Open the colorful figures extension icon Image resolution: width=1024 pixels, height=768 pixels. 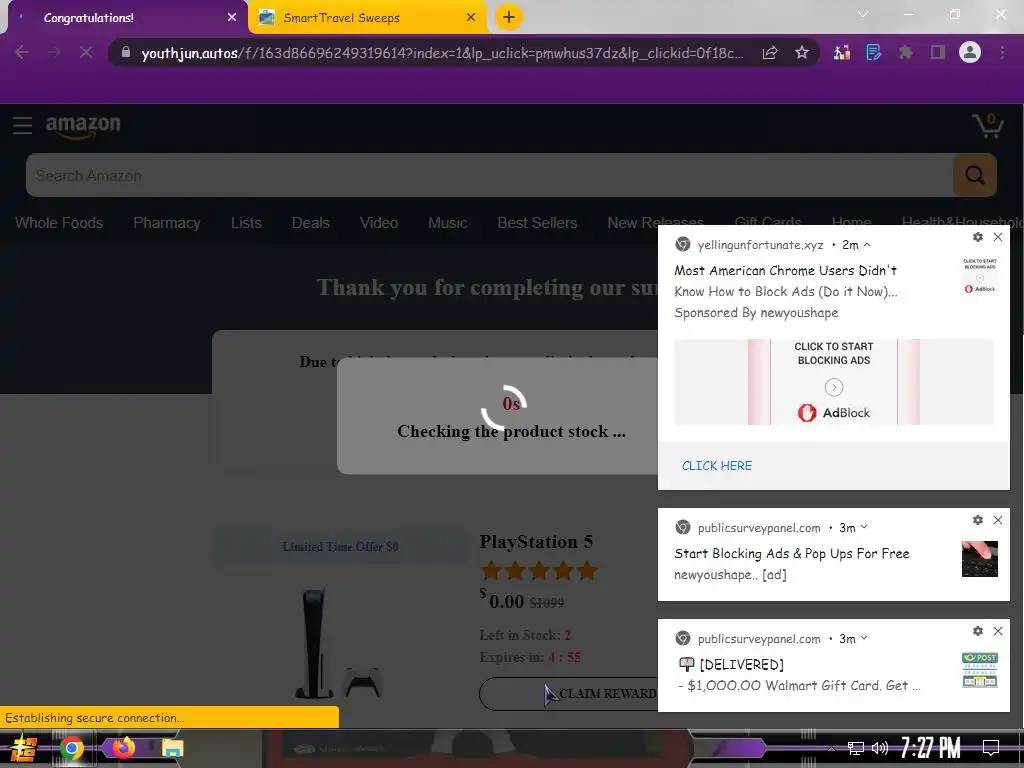[842, 53]
